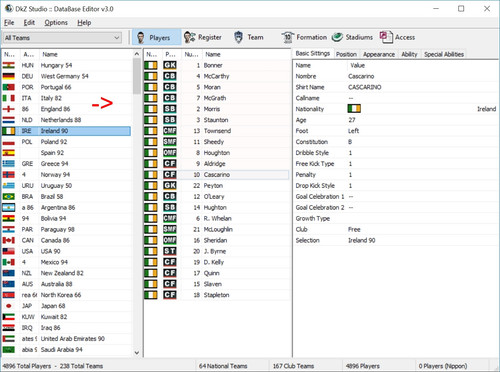
Task: Click the 167 Club Teams status entry
Action: (293, 366)
